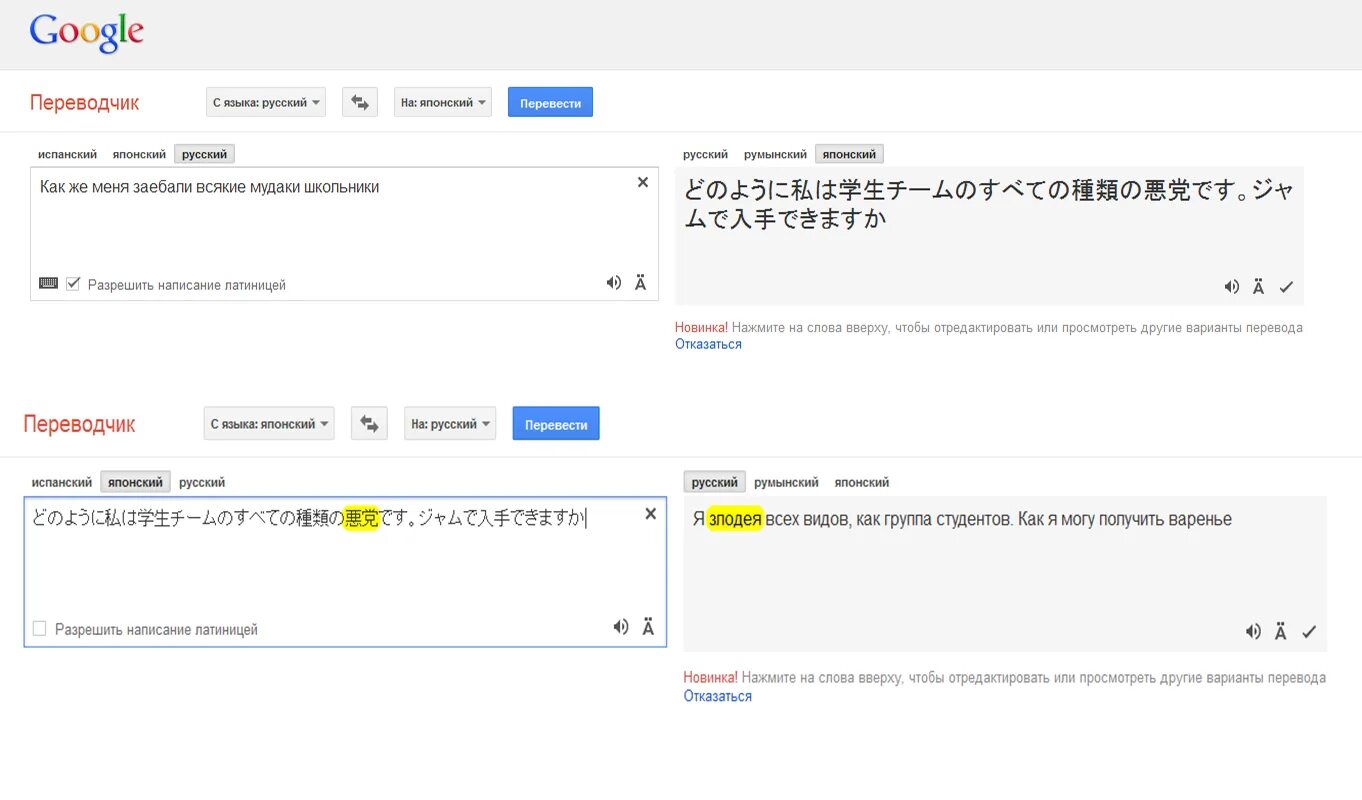Click highlighted '悪党' in lower source text
The width and height of the screenshot is (1362, 800).
pyautogui.click(x=362, y=518)
